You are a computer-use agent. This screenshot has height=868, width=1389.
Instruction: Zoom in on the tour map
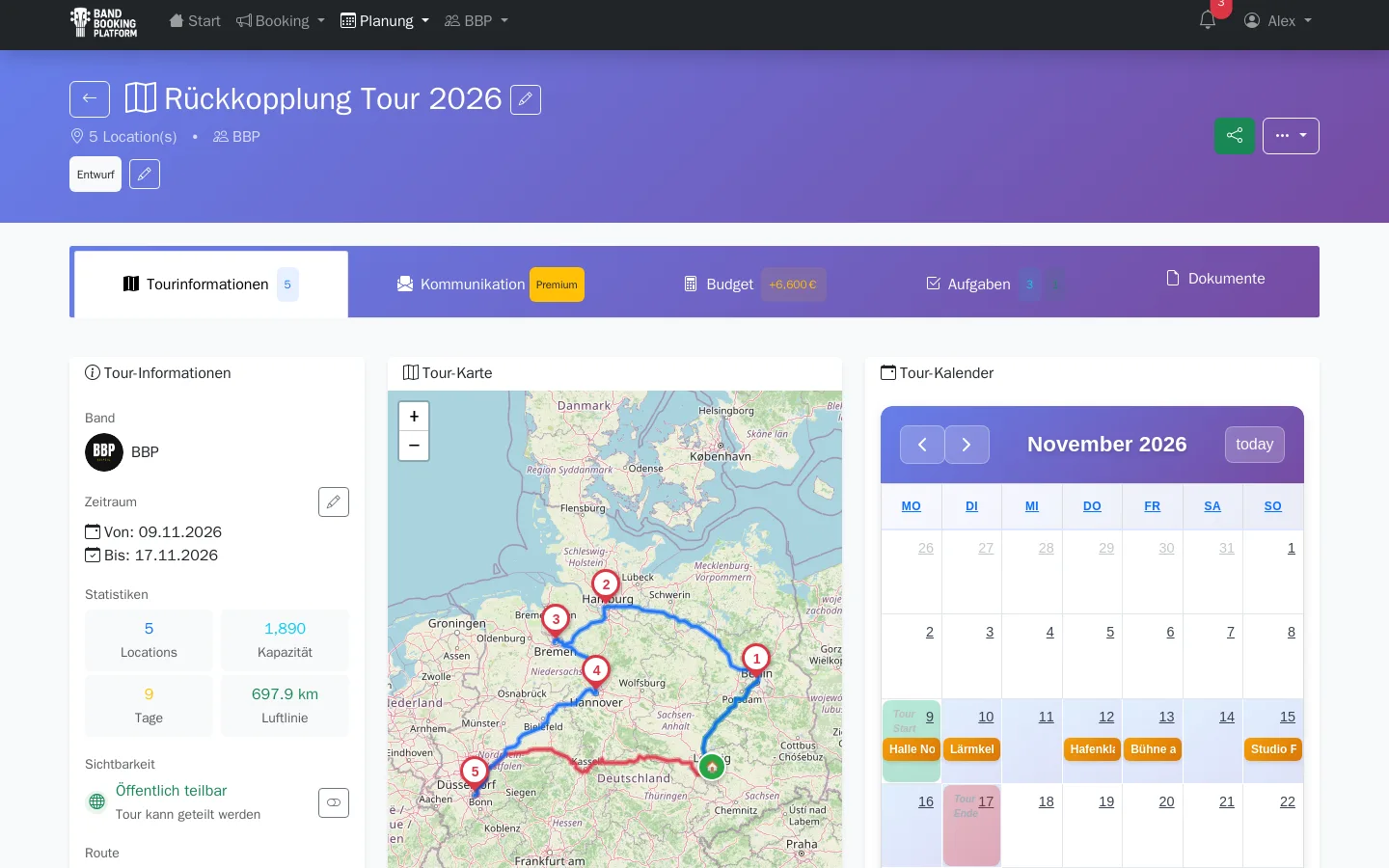(414, 417)
